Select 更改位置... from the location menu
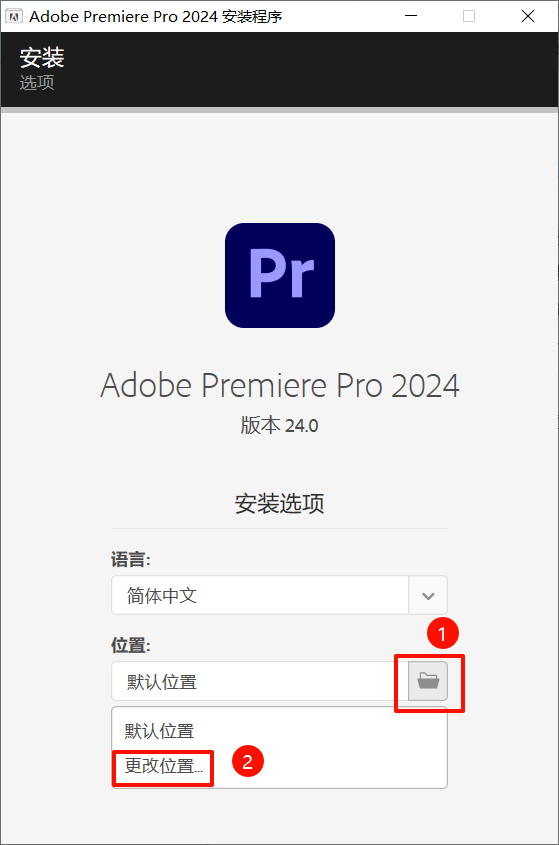559x845 pixels. pyautogui.click(x=164, y=766)
